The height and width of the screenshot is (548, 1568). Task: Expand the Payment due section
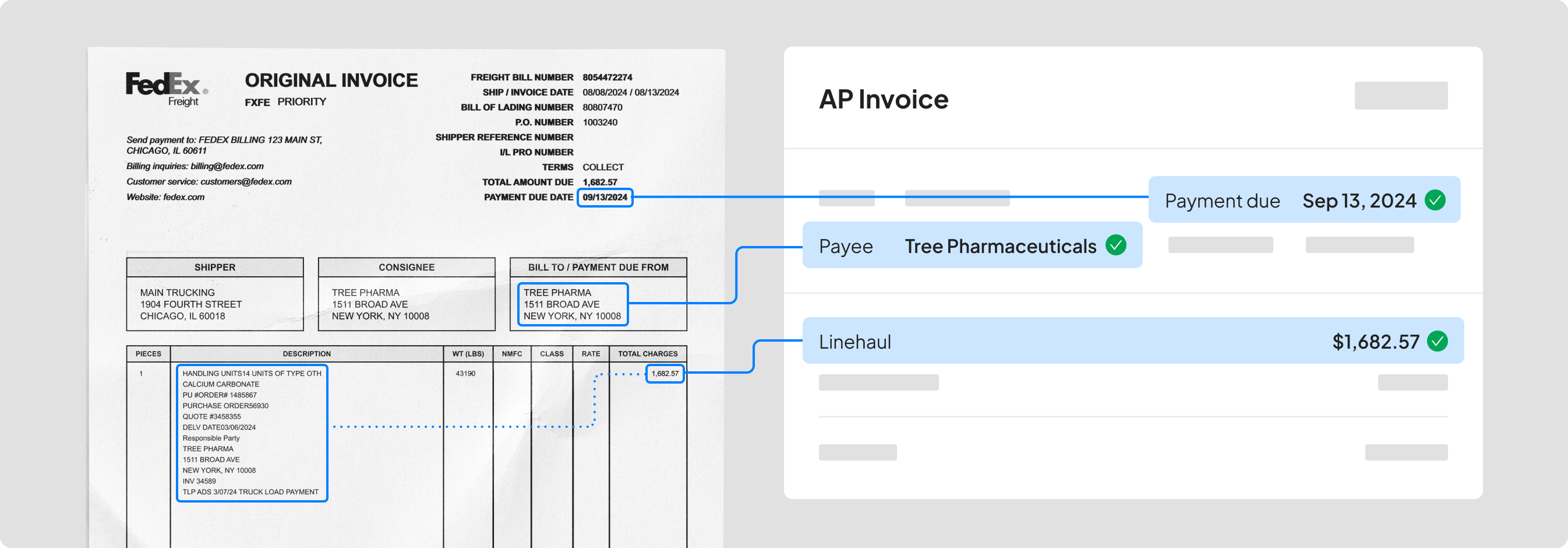click(1302, 200)
